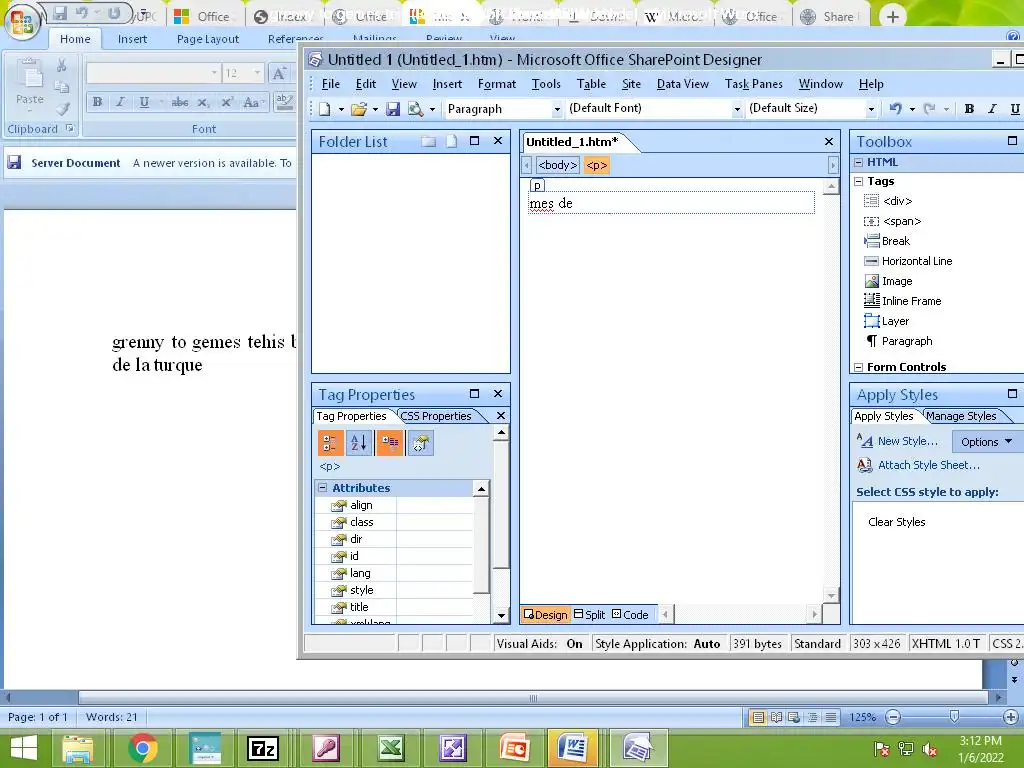Switch to the CSS Properties tab
1024x768 pixels.
436,416
